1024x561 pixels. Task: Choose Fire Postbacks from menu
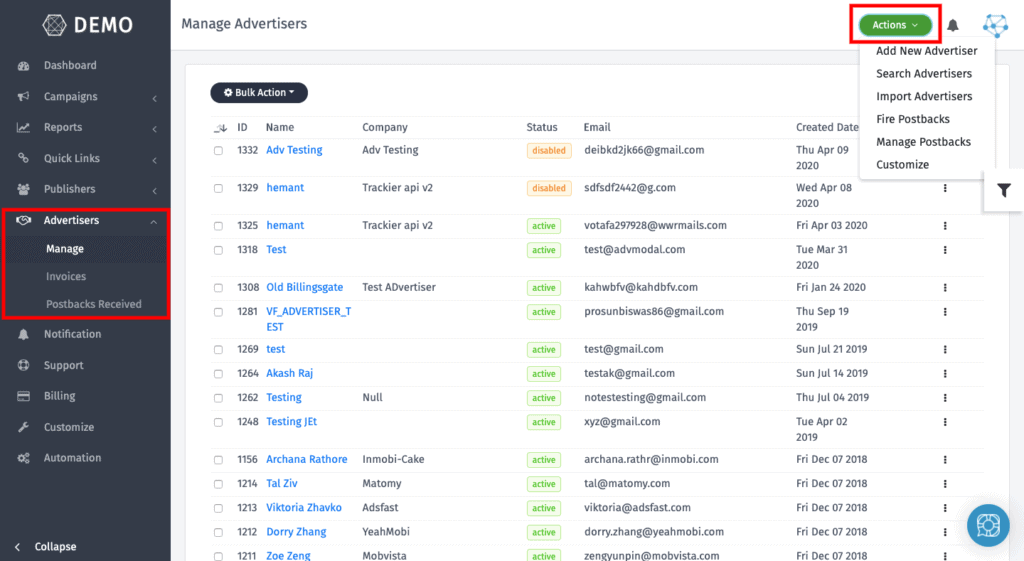click(912, 120)
